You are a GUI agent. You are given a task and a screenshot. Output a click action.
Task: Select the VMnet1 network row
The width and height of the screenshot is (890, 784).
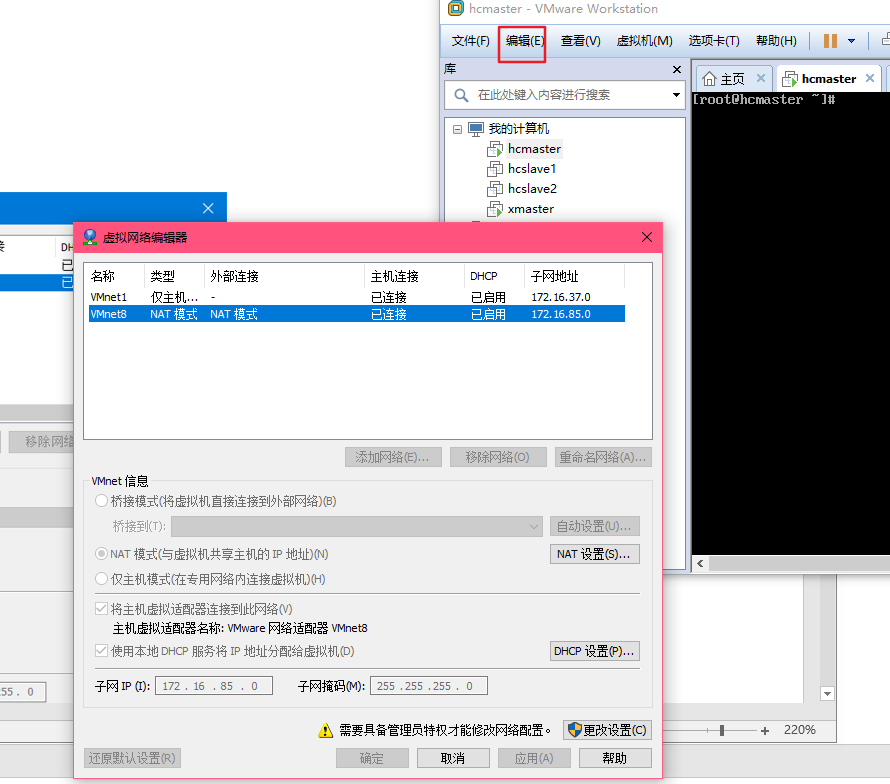click(x=356, y=297)
